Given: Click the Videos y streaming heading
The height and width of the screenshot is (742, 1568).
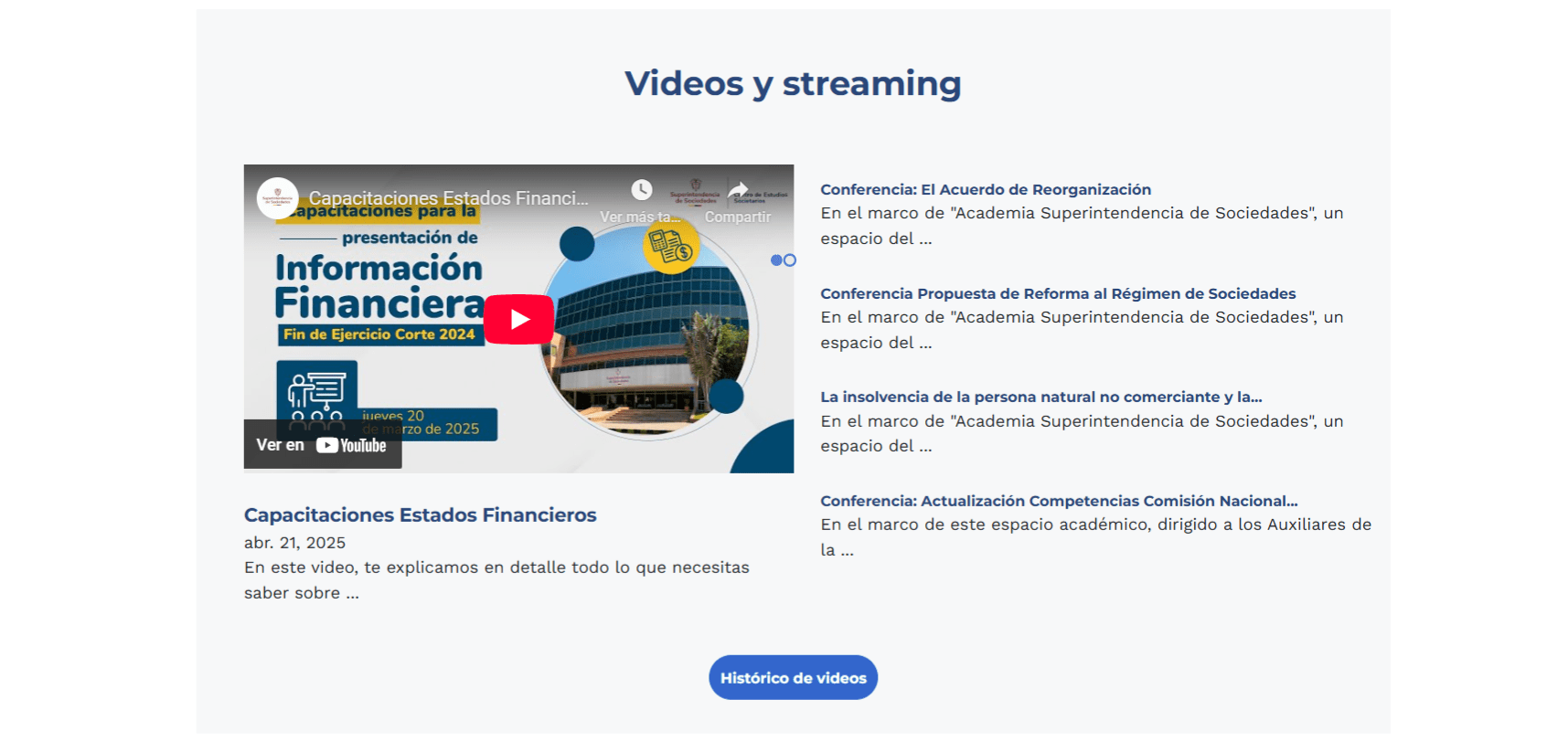Looking at the screenshot, I should click(793, 83).
